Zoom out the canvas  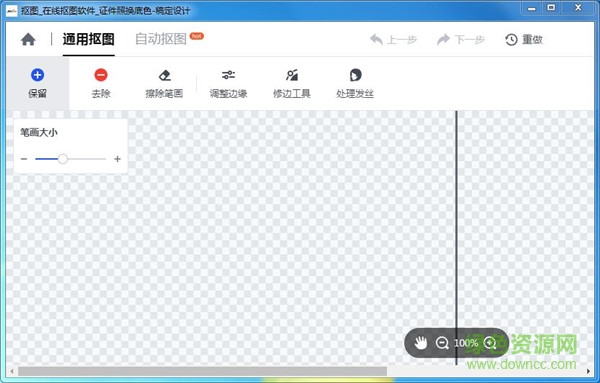click(x=442, y=343)
